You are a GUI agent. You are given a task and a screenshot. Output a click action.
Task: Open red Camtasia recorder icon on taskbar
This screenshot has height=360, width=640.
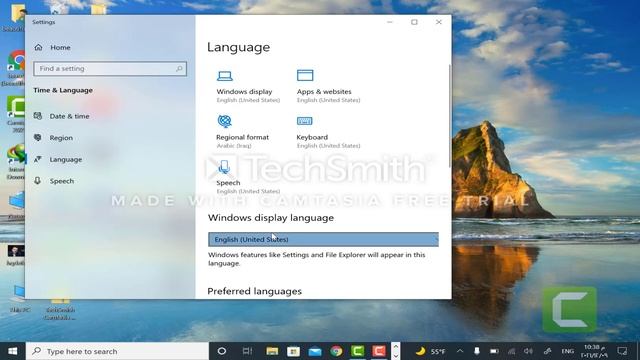tap(379, 351)
